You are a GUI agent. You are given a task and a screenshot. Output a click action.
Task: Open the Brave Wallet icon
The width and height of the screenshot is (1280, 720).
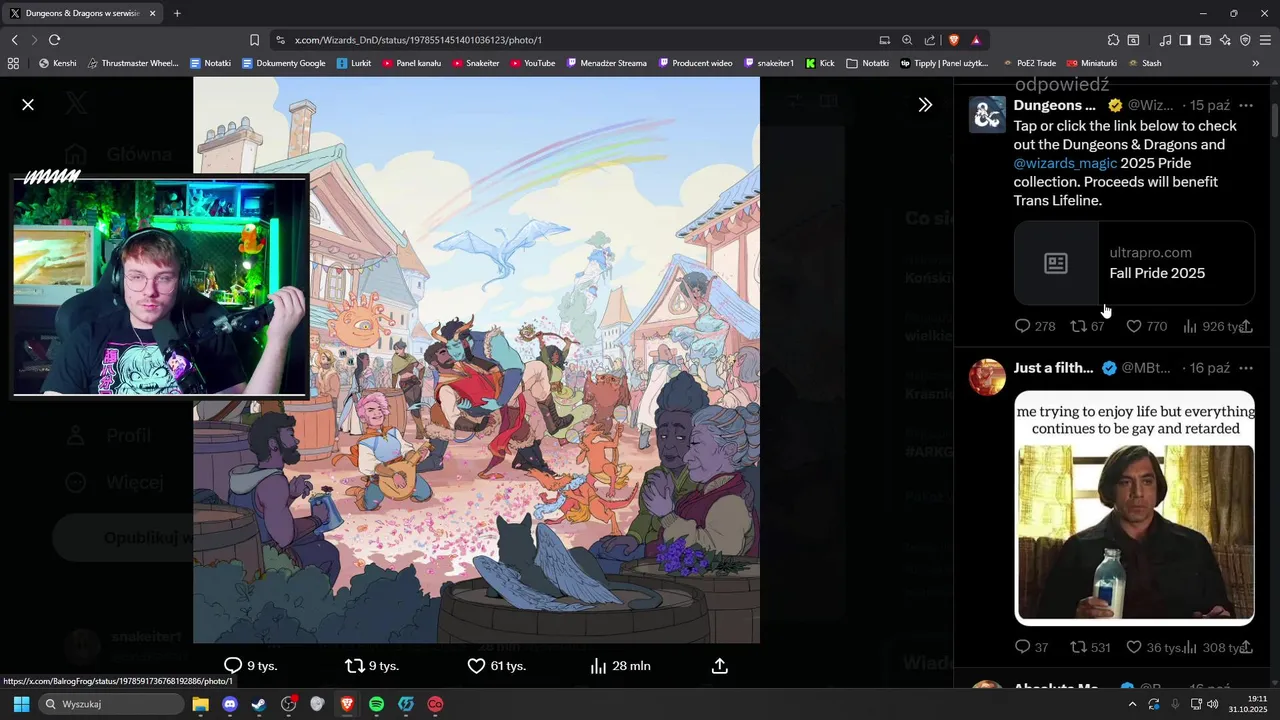1205,40
